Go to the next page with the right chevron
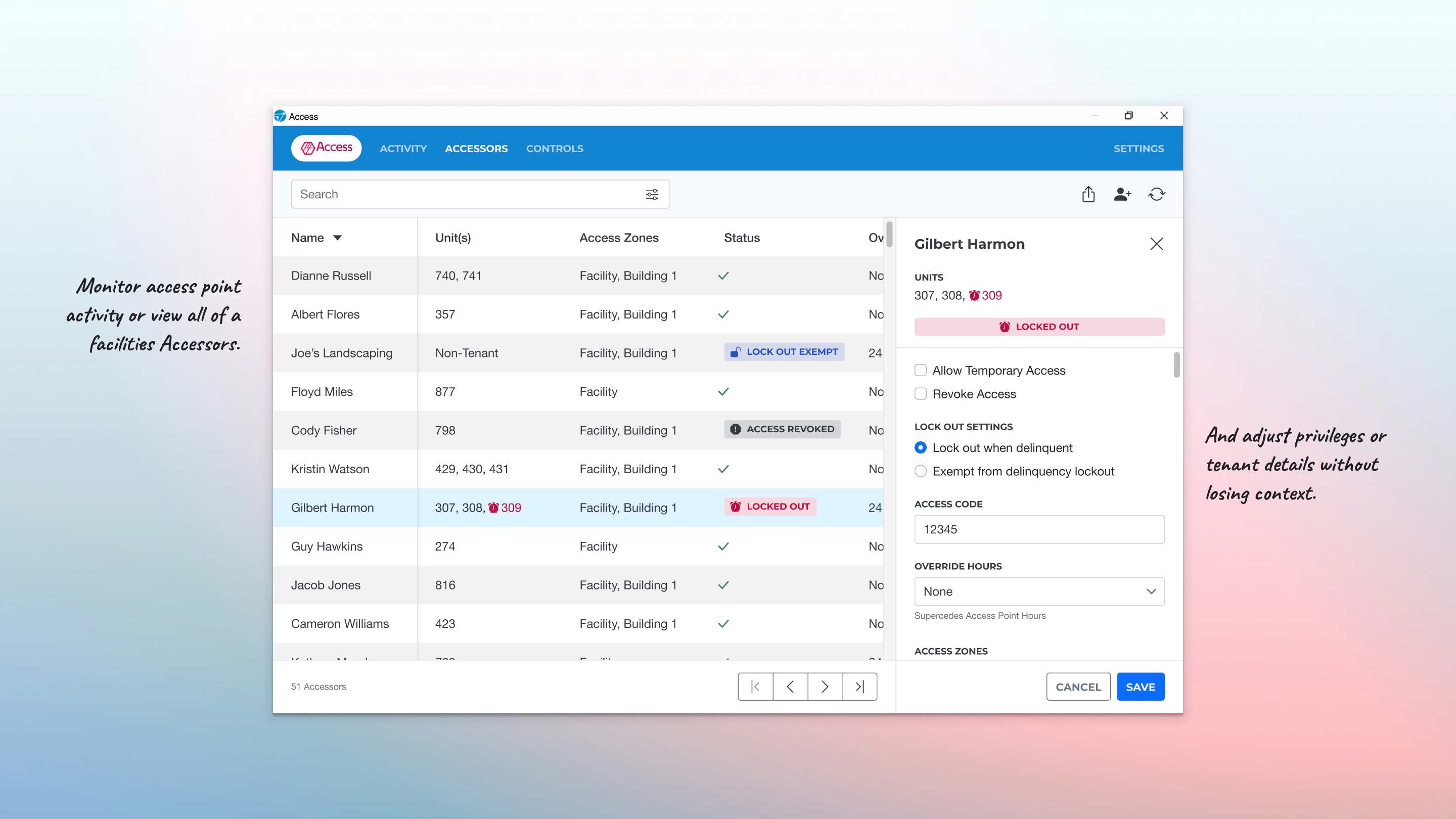 [x=825, y=686]
